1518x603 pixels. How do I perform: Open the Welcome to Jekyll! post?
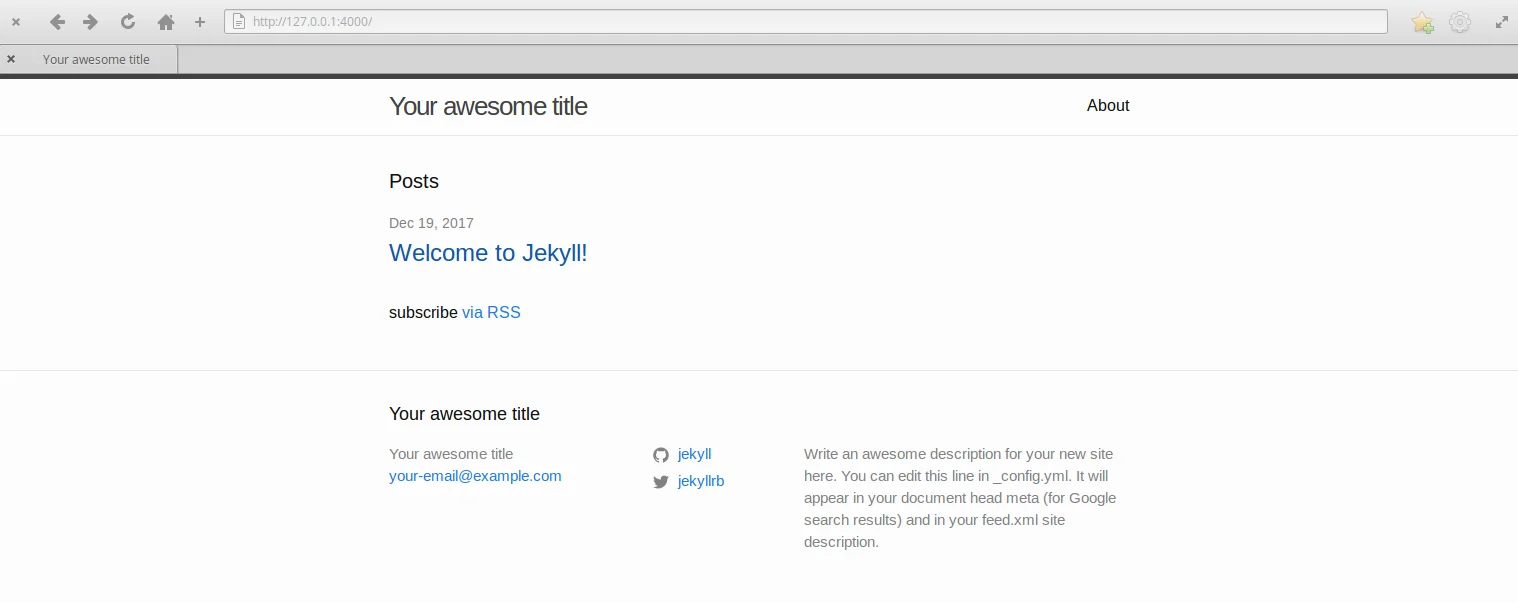pos(488,253)
